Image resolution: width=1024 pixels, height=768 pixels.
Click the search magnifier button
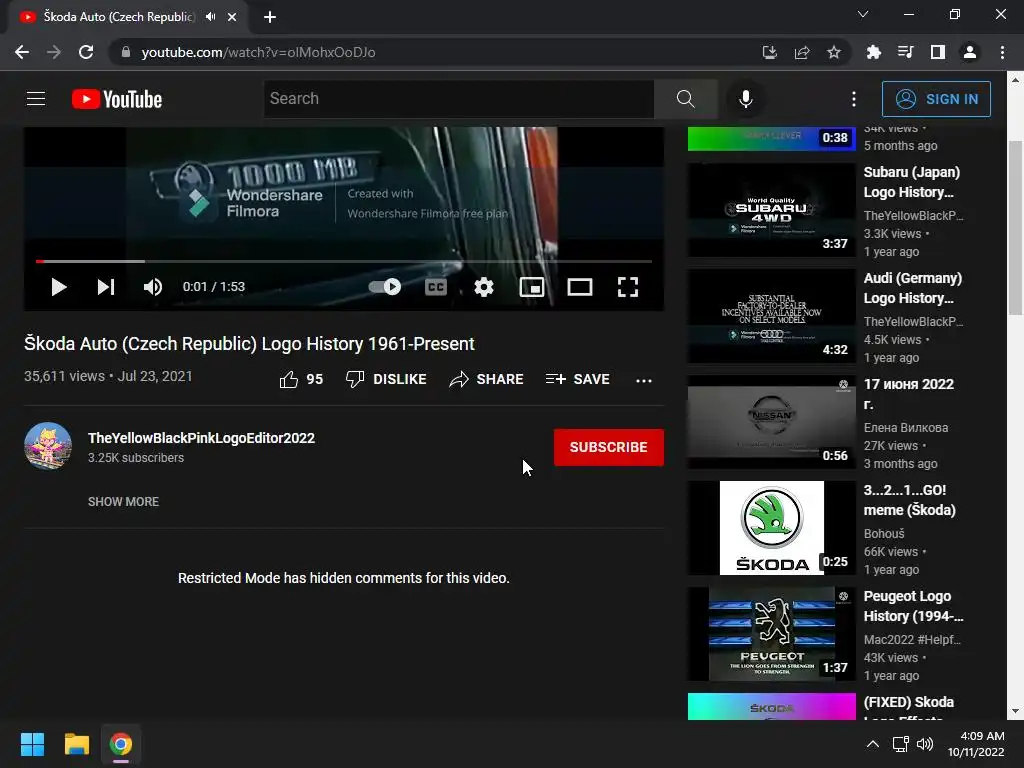pos(686,99)
